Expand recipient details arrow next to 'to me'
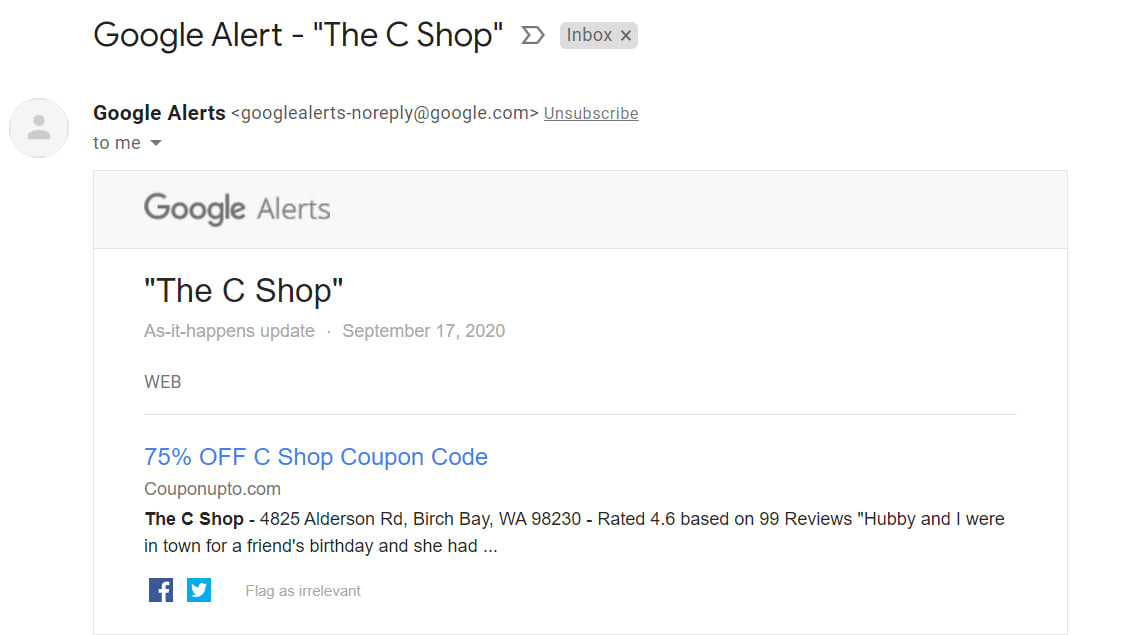This screenshot has width=1132, height=635. (156, 143)
